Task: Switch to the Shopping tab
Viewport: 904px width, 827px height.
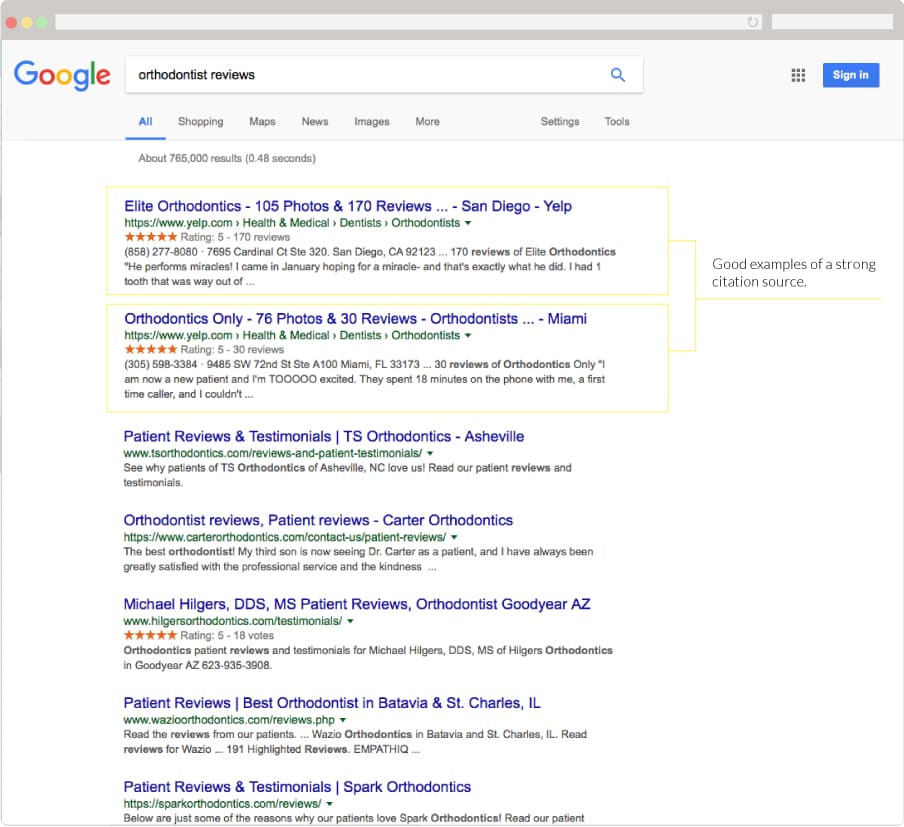Action: 201,122
